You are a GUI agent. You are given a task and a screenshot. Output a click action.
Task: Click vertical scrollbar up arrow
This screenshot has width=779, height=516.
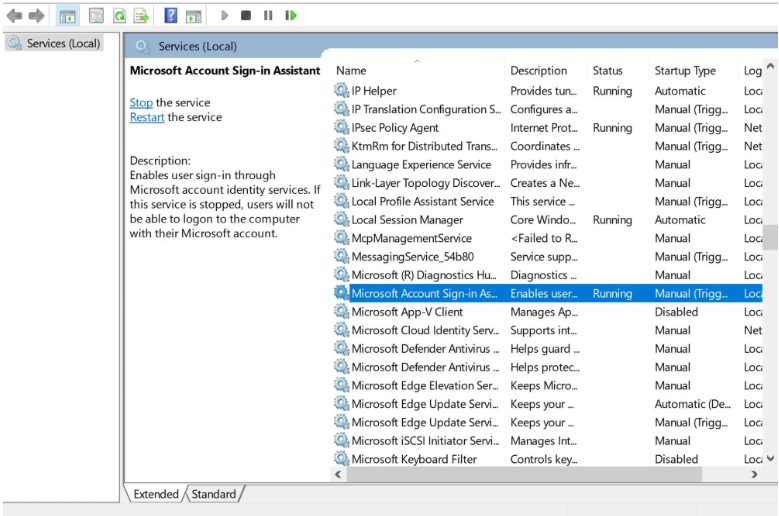click(x=770, y=66)
